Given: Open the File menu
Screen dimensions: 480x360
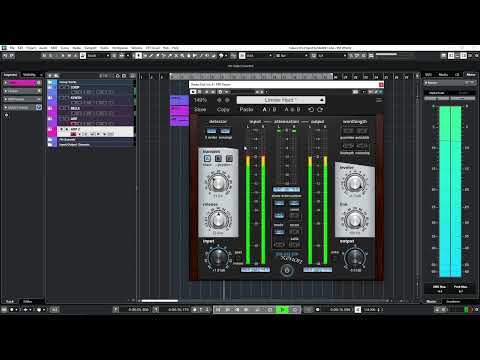Looking at the screenshot, I should pos(12,48).
